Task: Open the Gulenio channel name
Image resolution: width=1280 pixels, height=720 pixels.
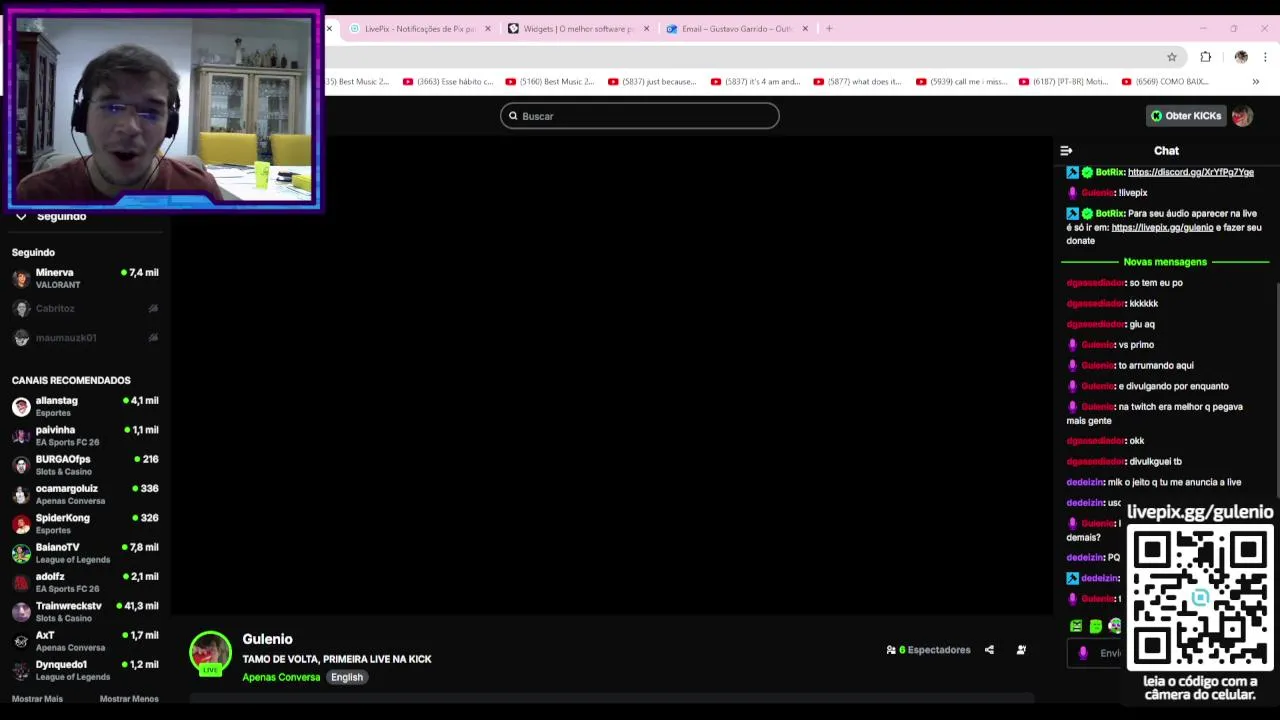Action: (267, 639)
